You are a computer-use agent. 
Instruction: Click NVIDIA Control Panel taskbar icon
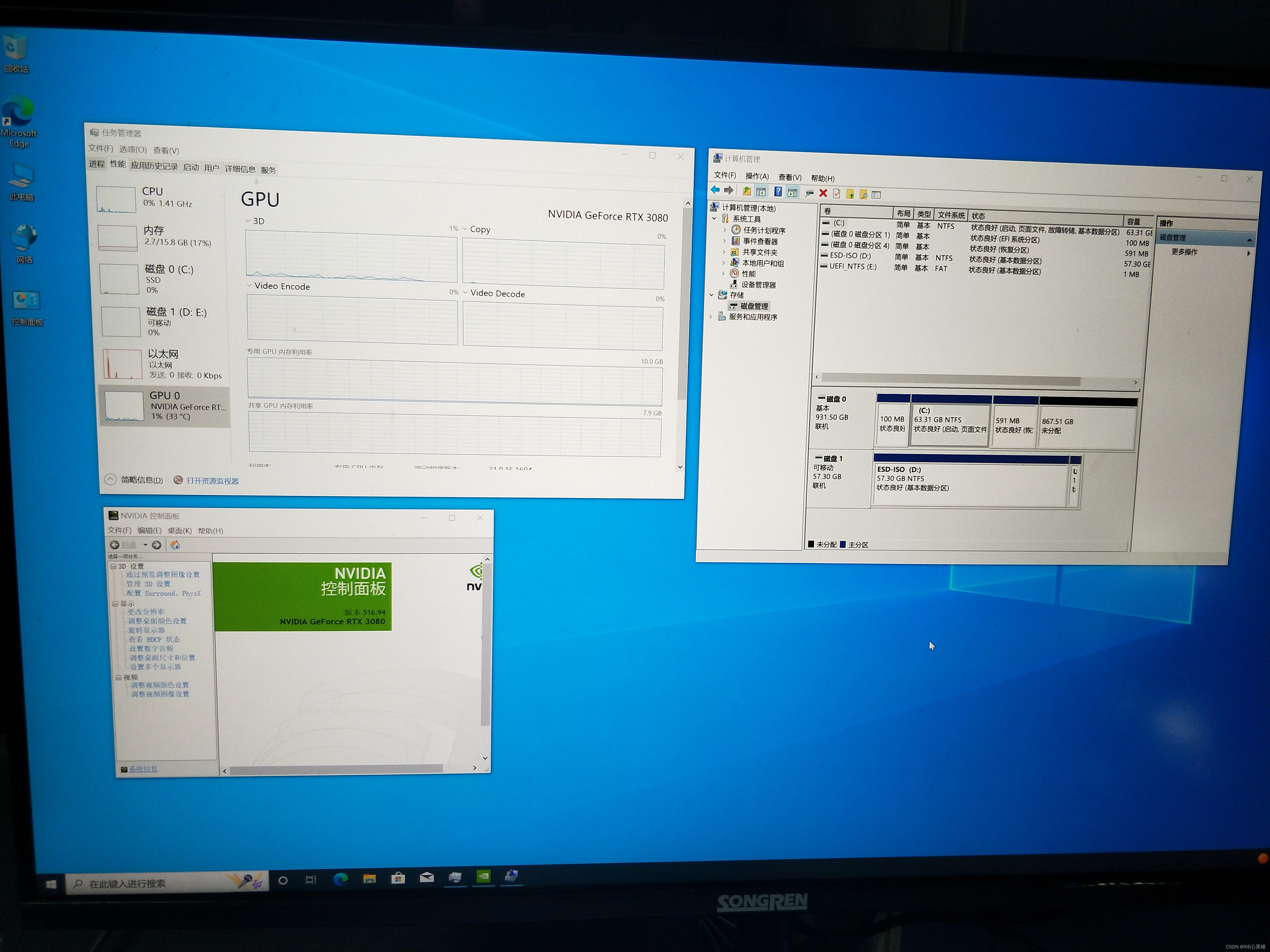[484, 876]
